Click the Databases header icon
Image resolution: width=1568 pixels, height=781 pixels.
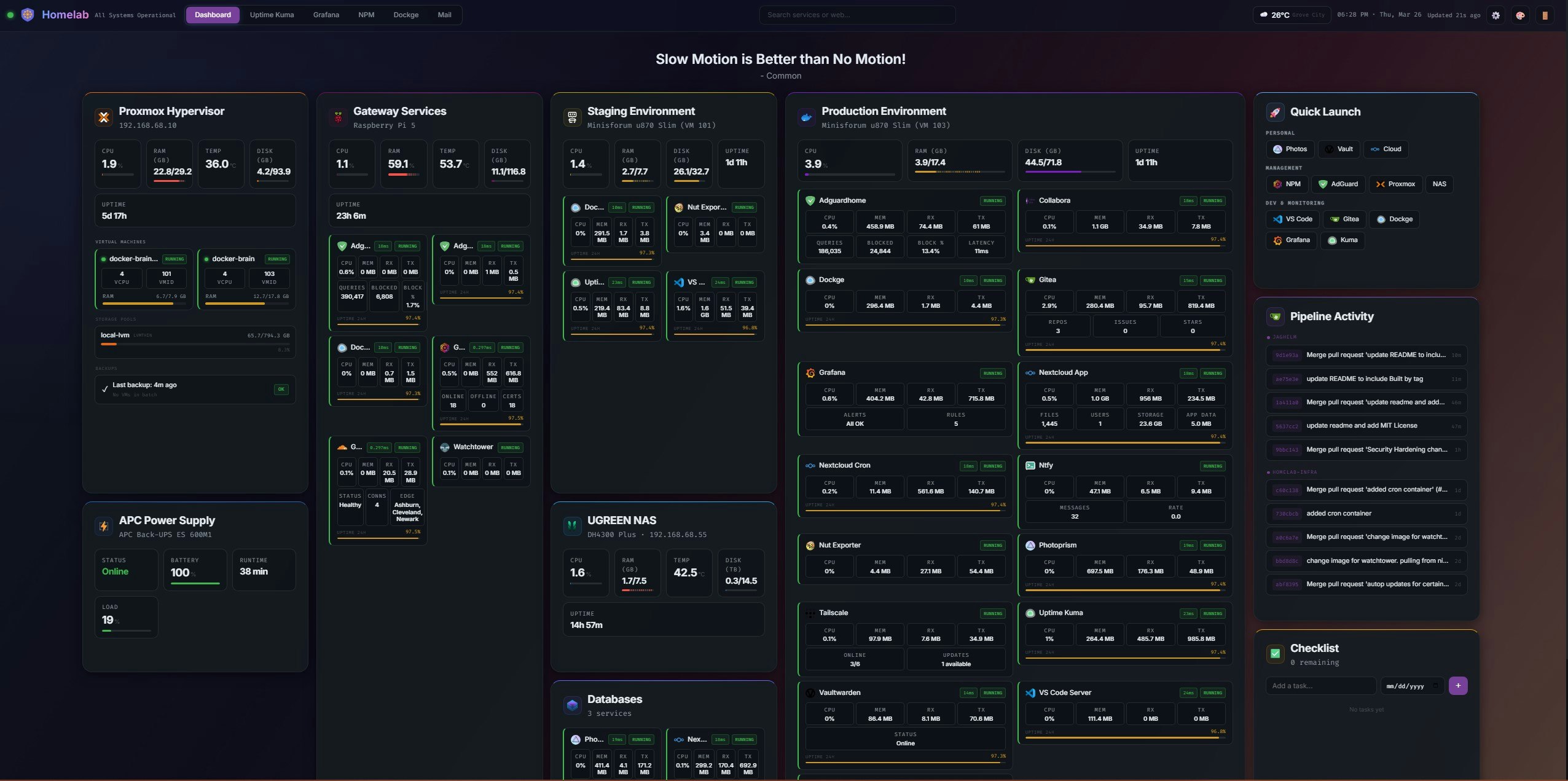point(572,705)
